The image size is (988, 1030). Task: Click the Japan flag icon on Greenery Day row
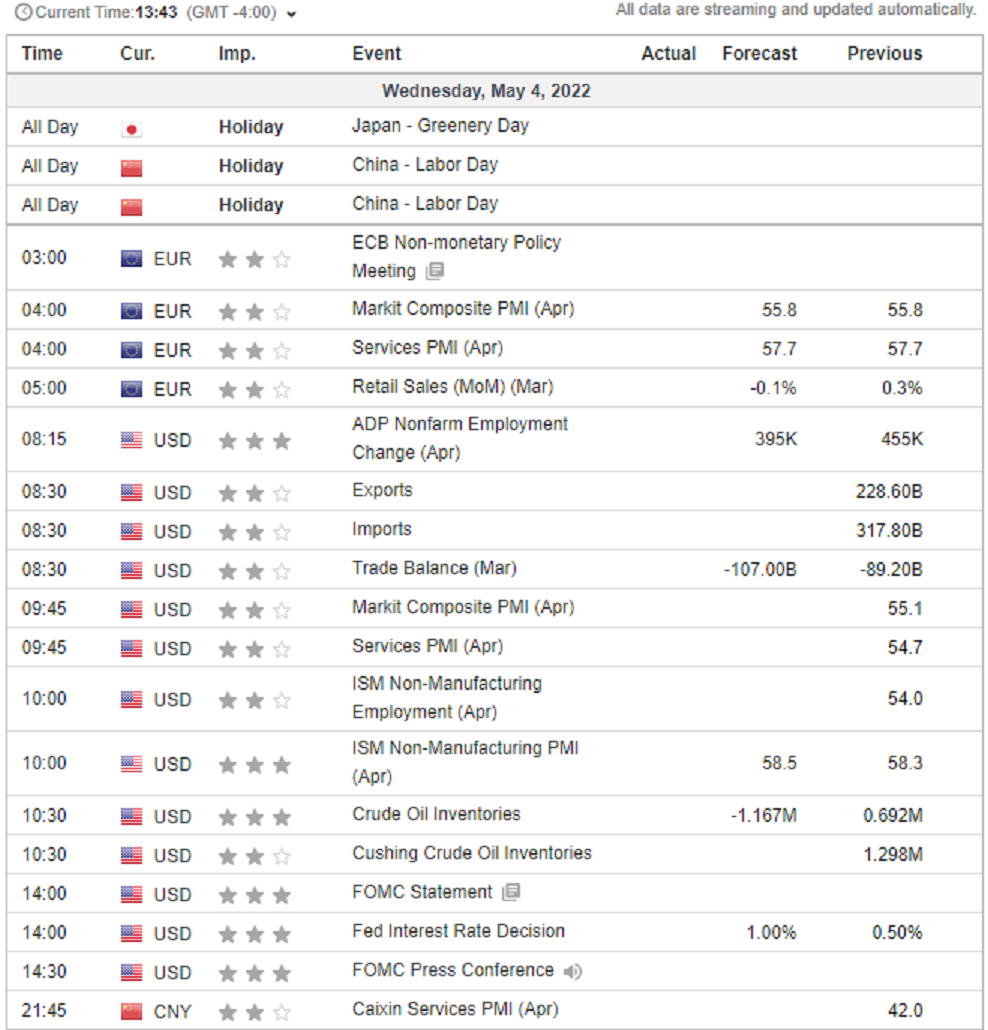131,129
